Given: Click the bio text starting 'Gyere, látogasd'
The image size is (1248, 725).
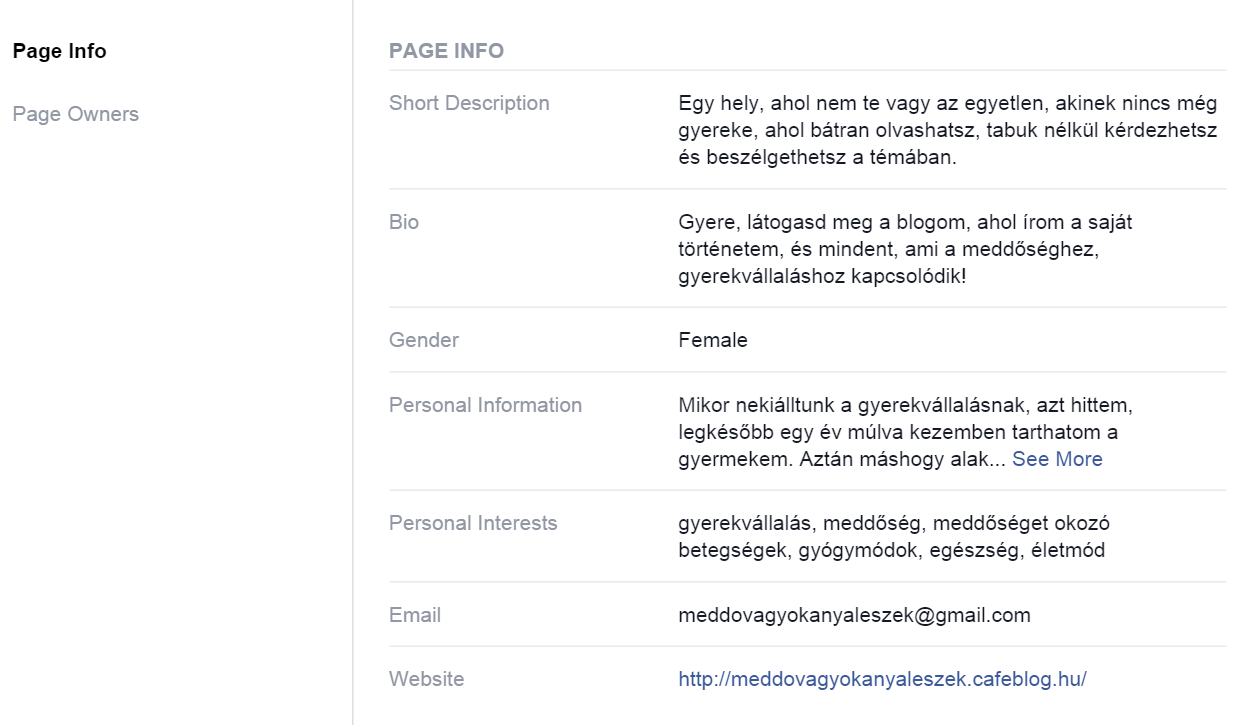Looking at the screenshot, I should coord(905,248).
